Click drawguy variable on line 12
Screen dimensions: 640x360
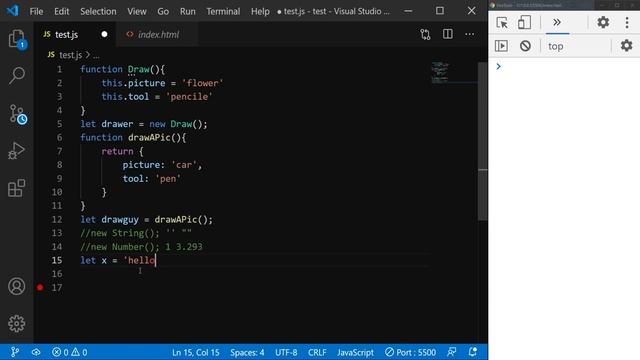(120, 220)
